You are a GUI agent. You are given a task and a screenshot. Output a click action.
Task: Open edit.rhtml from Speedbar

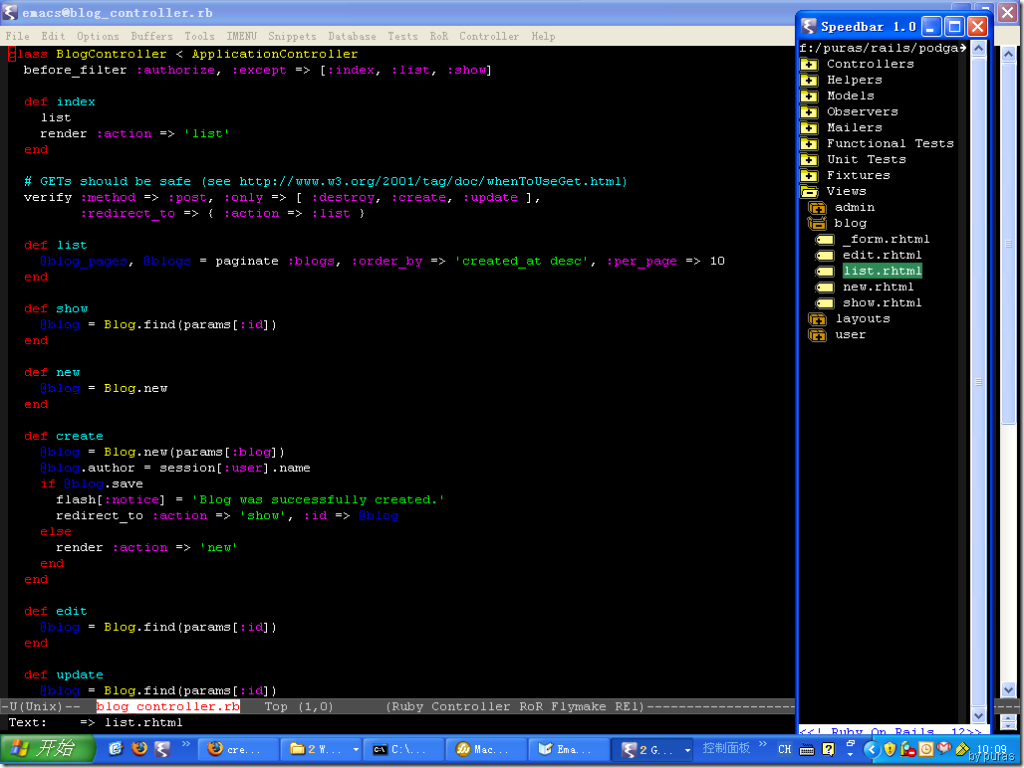882,255
